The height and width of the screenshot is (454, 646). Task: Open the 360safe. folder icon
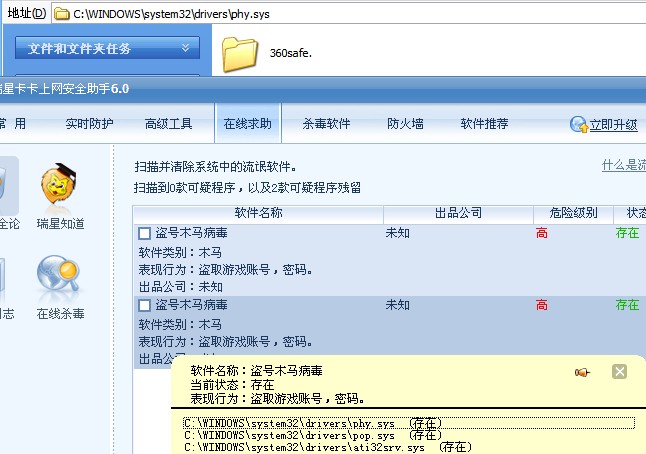(x=240, y=54)
